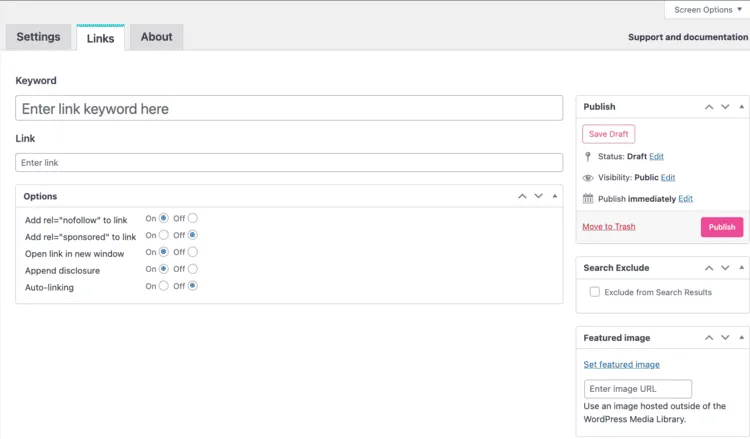The image size is (750, 439).
Task: Move the Featured image box up
Action: point(709,338)
